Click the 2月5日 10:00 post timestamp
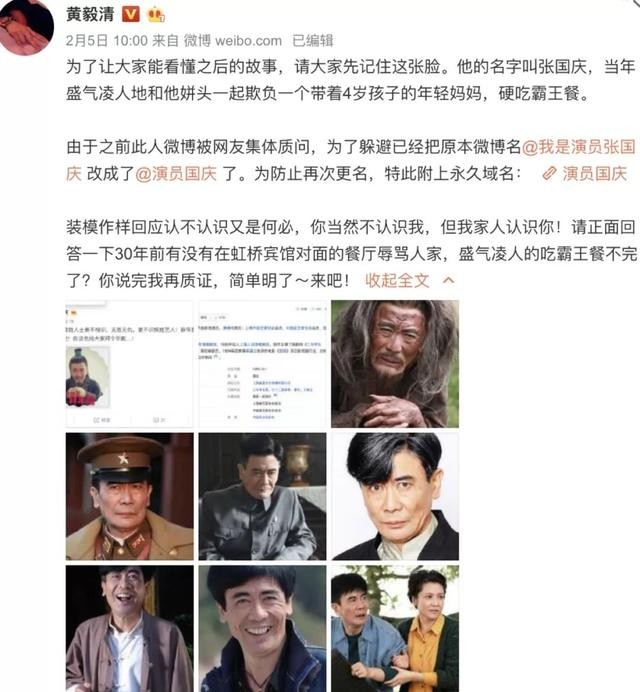This screenshot has width=640, height=692. tap(106, 41)
